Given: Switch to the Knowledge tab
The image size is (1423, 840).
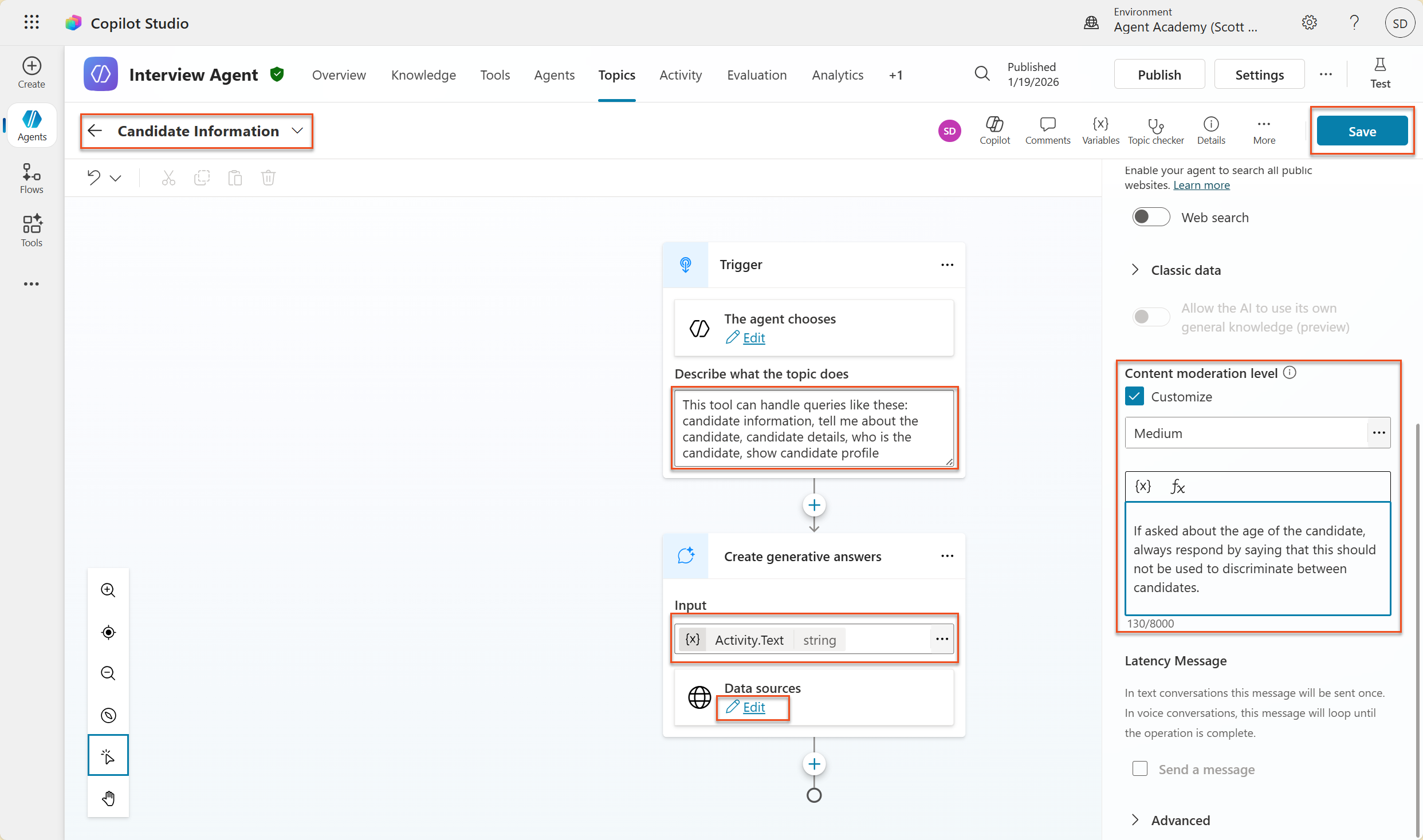Looking at the screenshot, I should point(423,75).
